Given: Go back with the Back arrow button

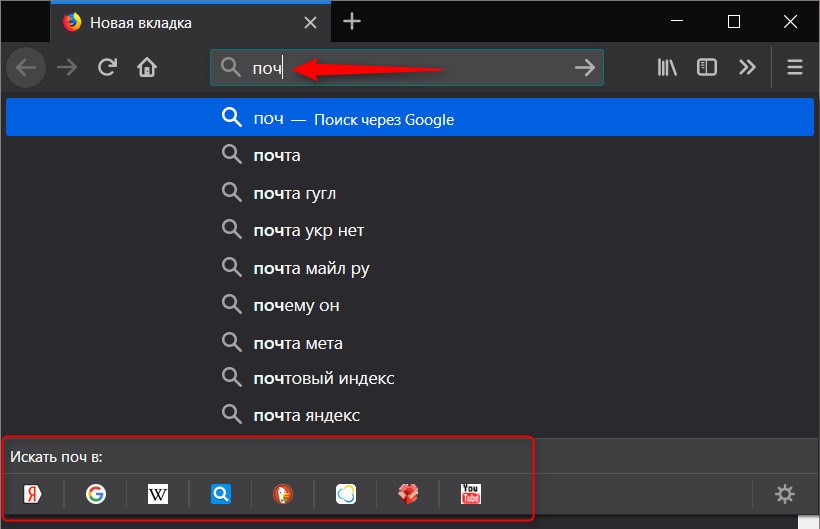Looking at the screenshot, I should (x=26, y=67).
